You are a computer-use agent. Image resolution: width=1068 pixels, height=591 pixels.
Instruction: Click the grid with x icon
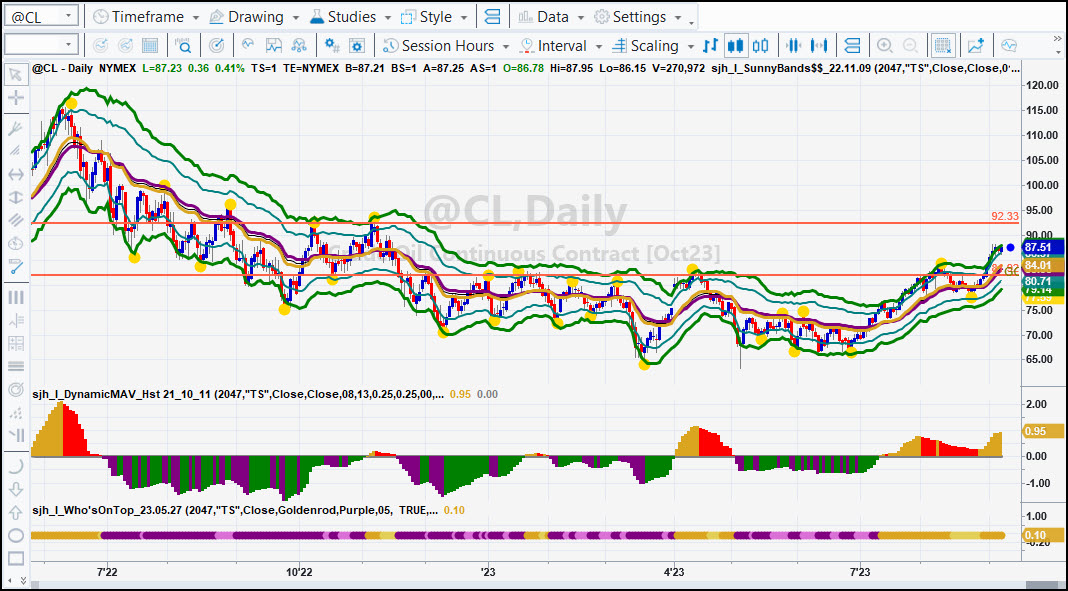point(943,46)
